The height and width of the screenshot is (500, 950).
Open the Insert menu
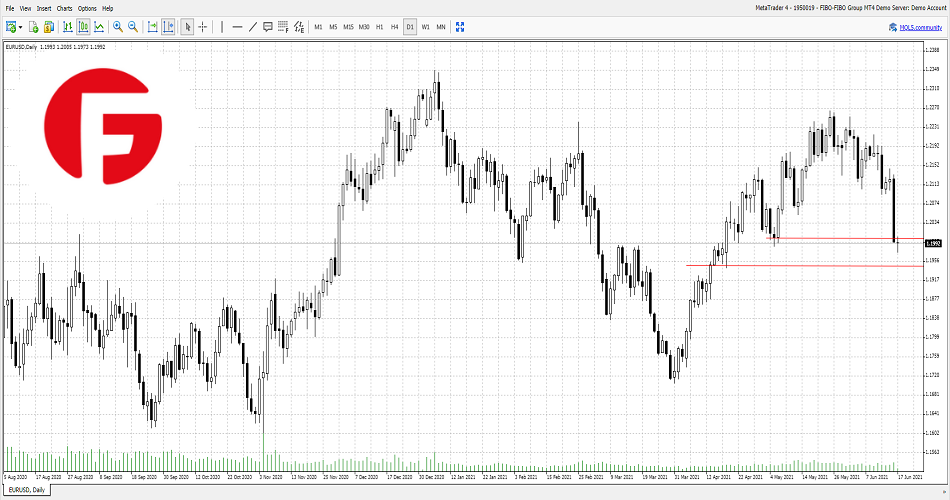tap(44, 8)
